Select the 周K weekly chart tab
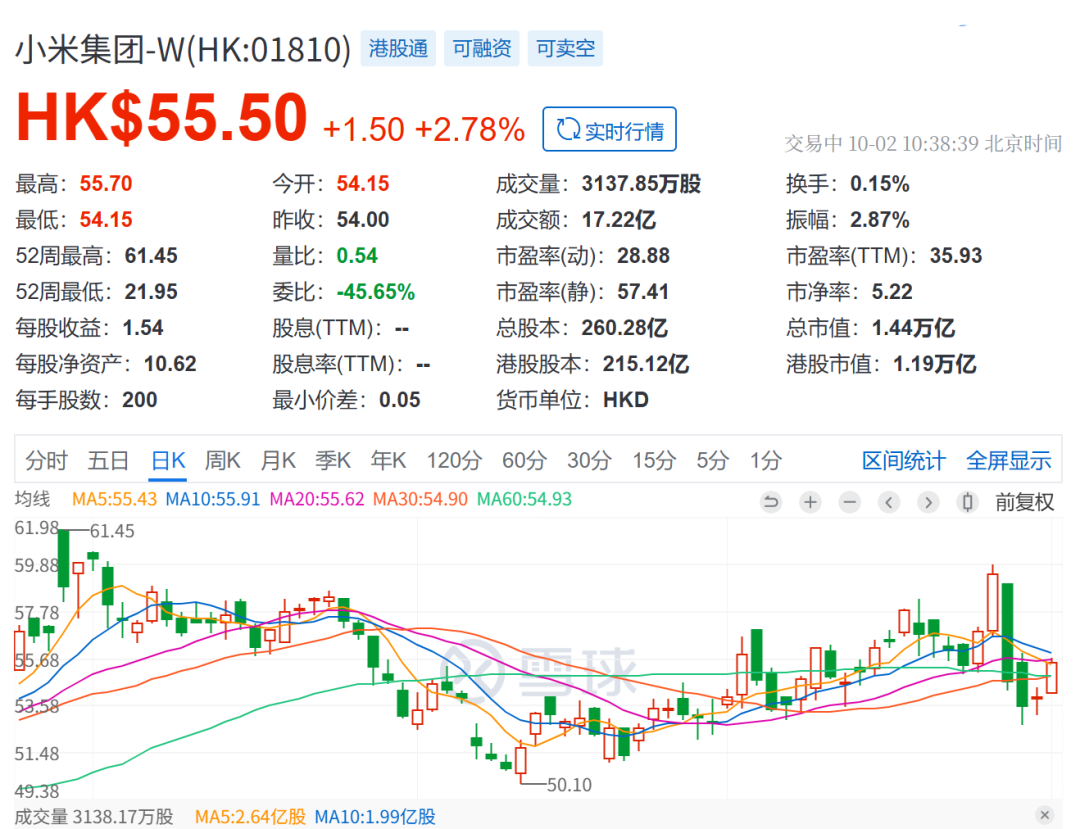The width and height of the screenshot is (1080, 829). pyautogui.click(x=223, y=460)
